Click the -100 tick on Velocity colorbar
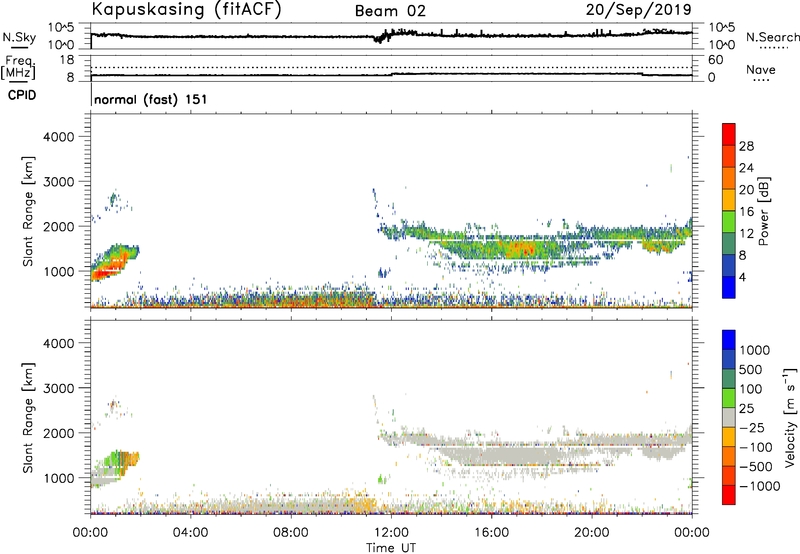The width and height of the screenshot is (800, 554). (x=755, y=447)
